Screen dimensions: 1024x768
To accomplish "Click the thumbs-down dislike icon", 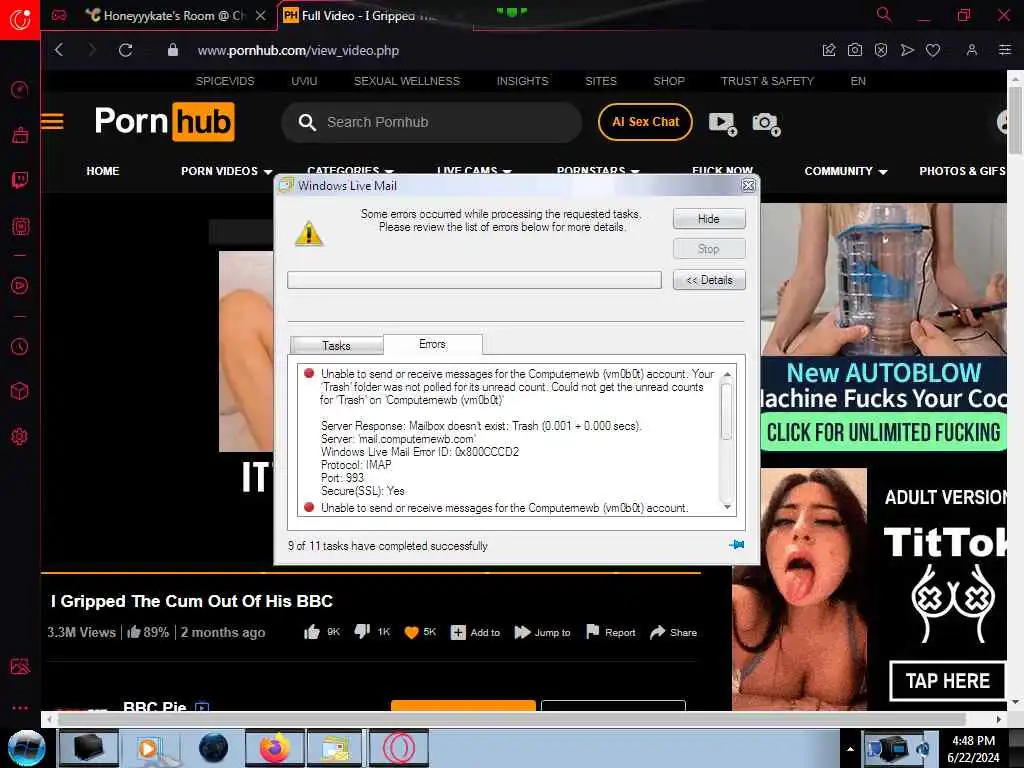I will pos(362,632).
